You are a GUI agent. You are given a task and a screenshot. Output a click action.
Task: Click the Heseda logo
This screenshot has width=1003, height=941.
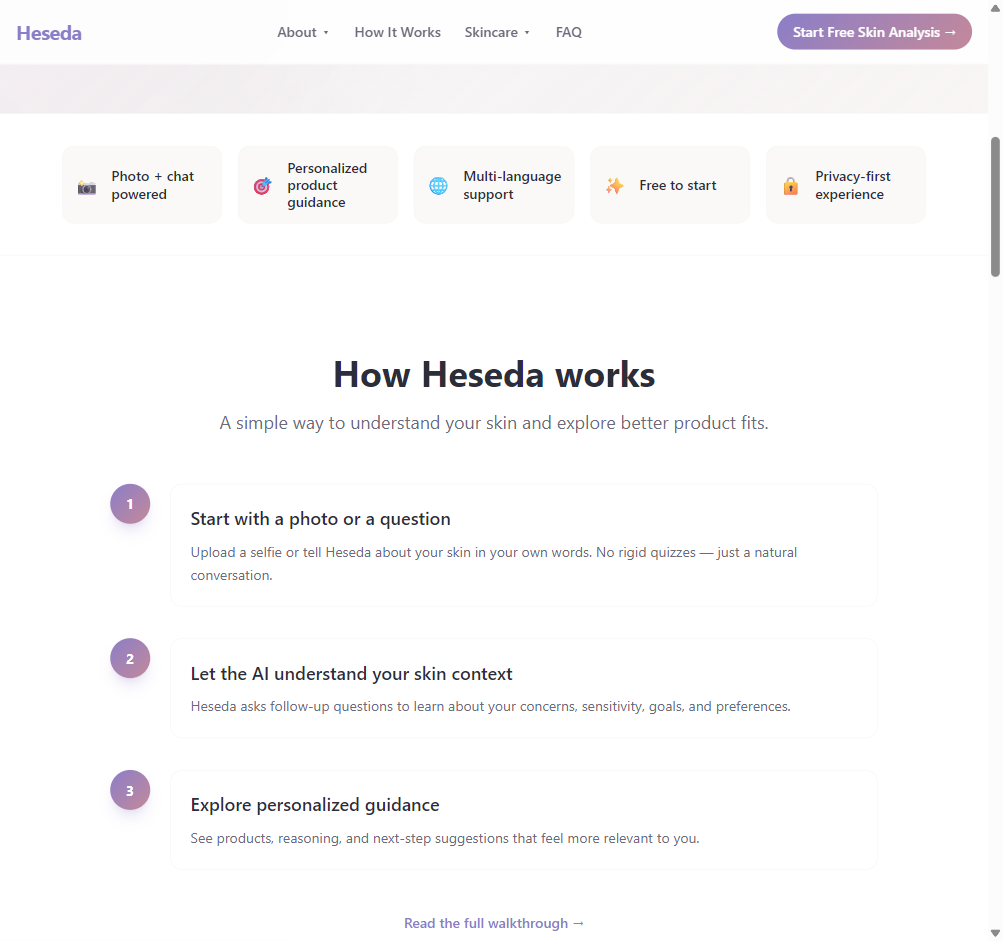pyautogui.click(x=48, y=32)
